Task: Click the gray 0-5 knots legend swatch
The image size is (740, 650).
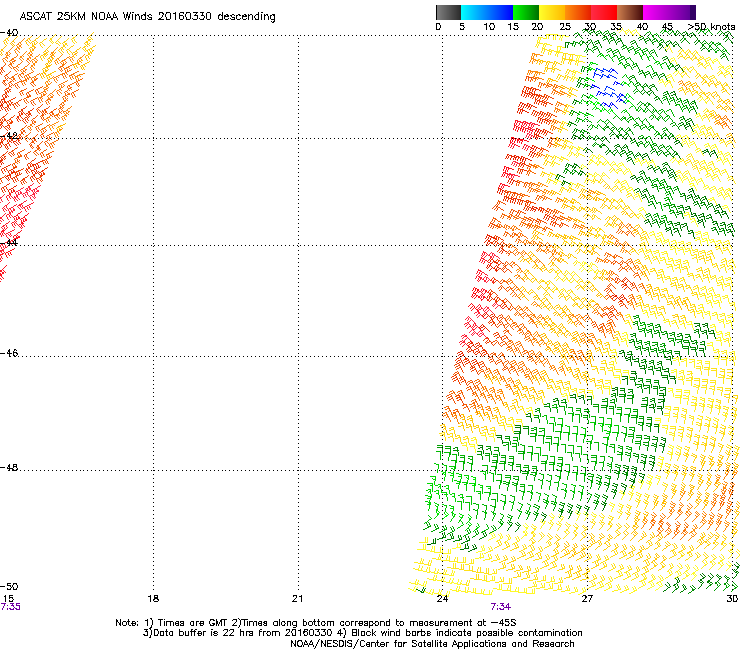Action: point(448,12)
